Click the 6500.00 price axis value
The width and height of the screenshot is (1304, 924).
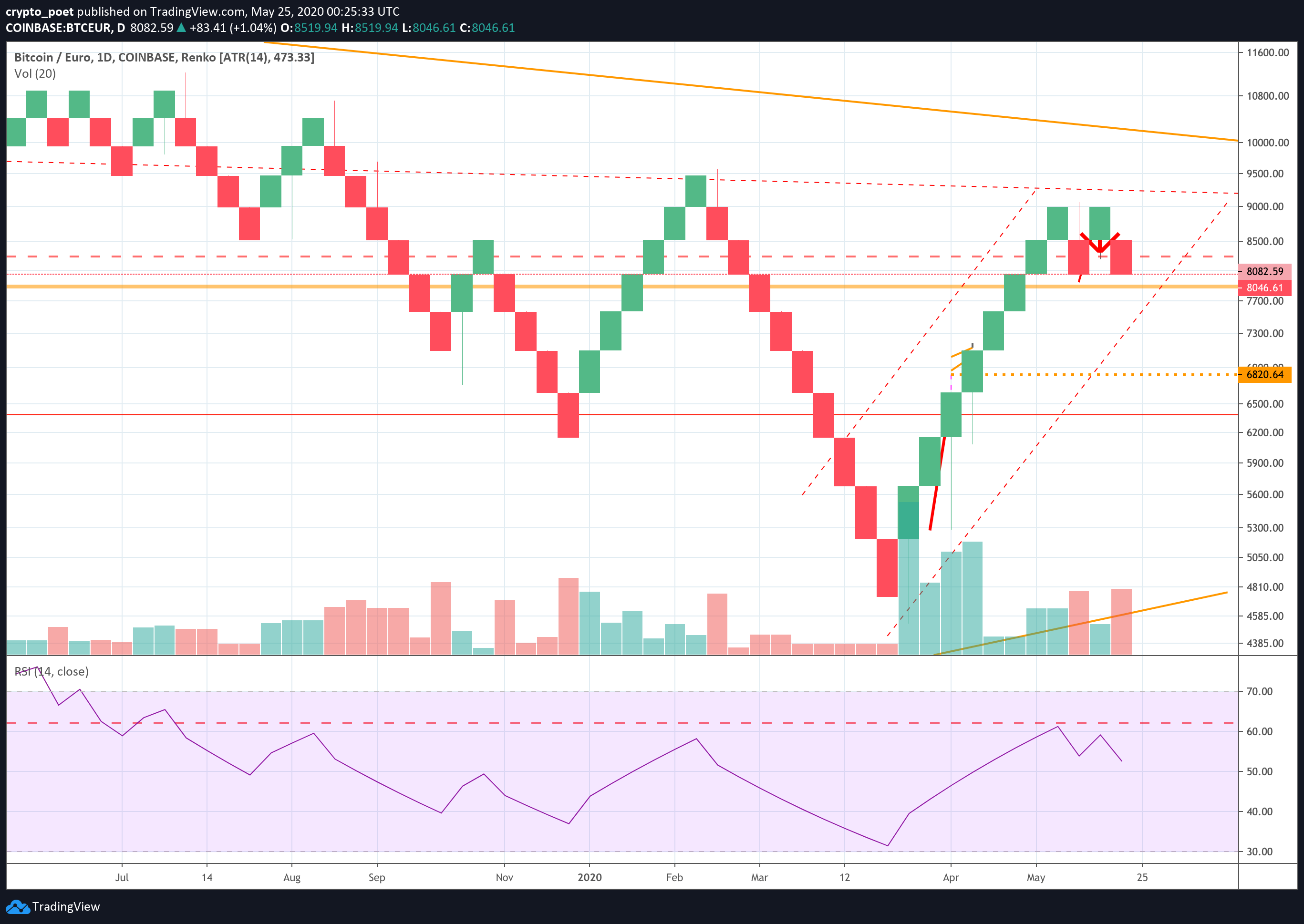tap(1265, 404)
